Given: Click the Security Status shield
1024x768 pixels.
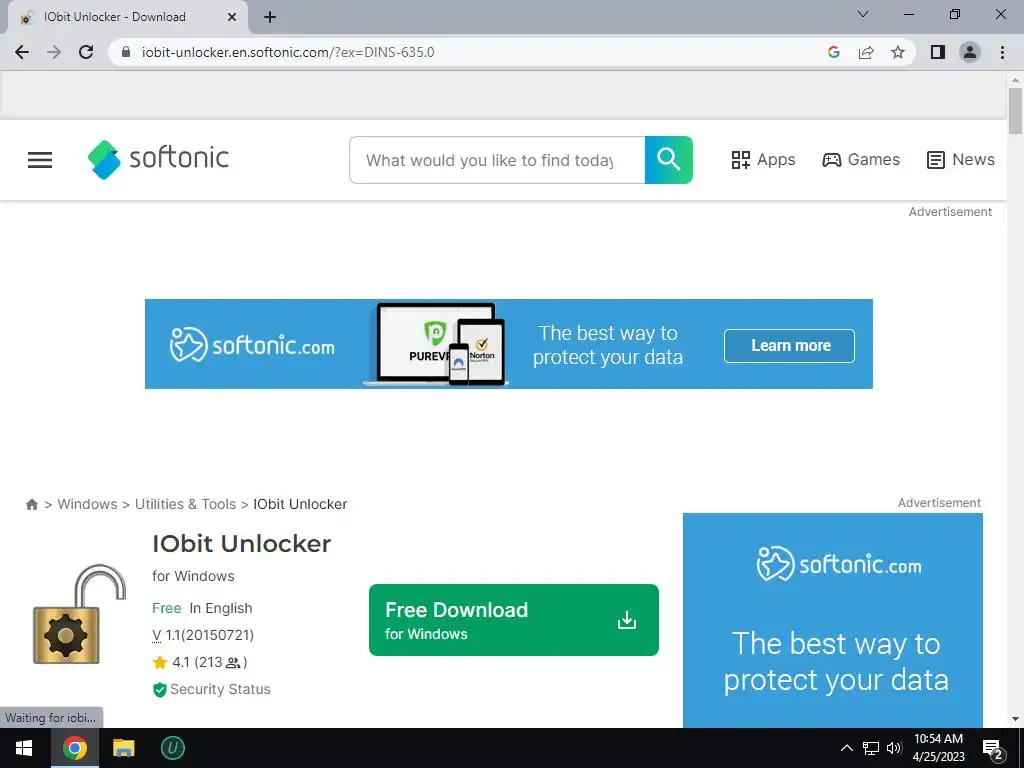Looking at the screenshot, I should [159, 690].
